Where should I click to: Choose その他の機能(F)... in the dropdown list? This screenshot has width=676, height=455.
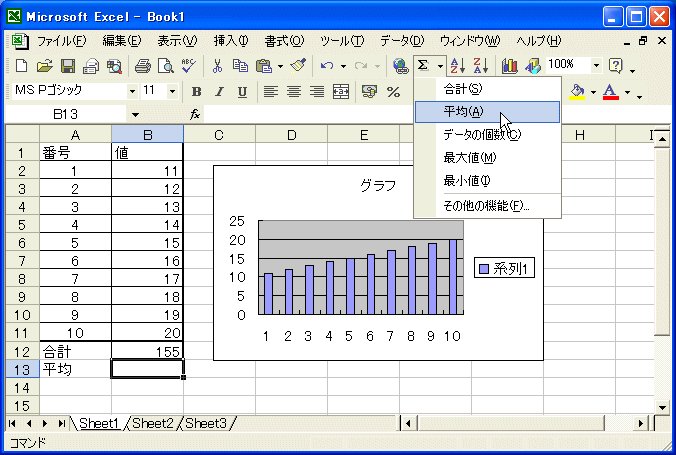pyautogui.click(x=486, y=206)
